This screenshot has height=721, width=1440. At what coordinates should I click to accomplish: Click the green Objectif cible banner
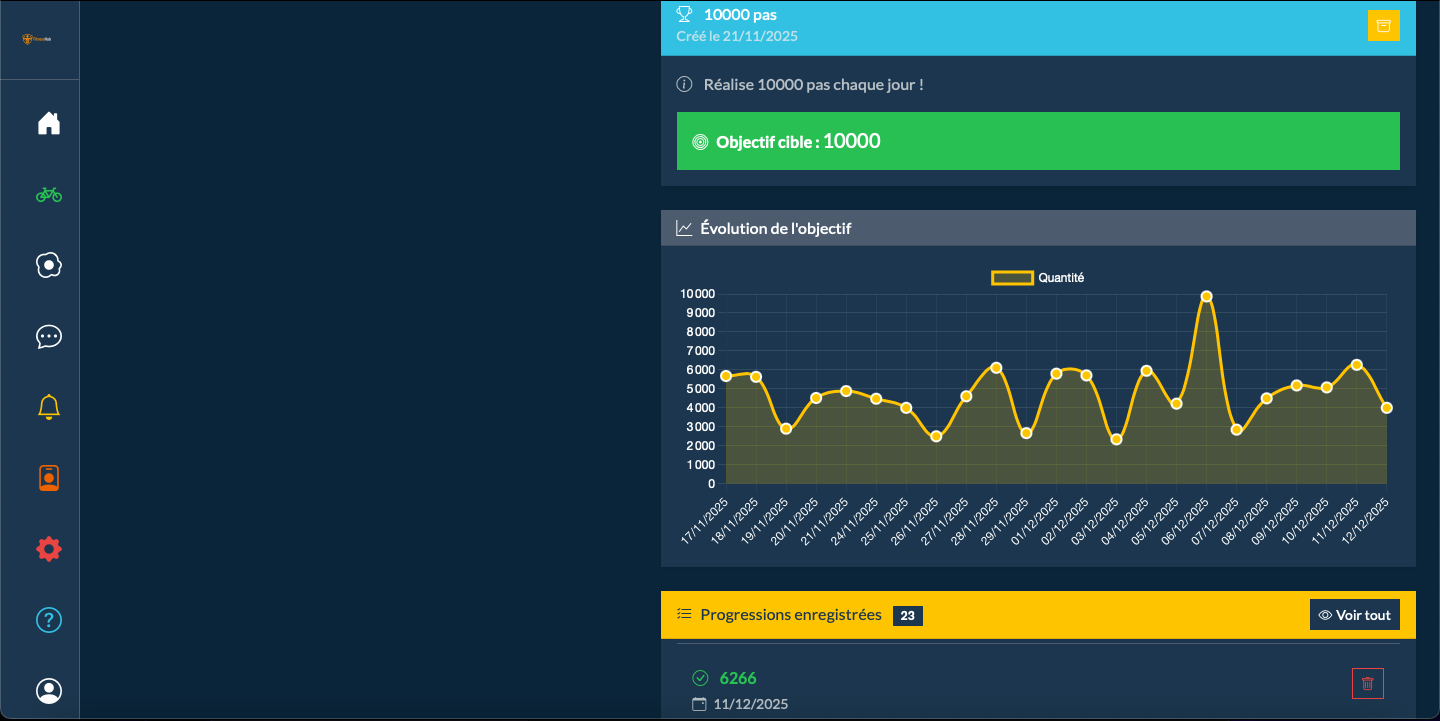(1037, 141)
